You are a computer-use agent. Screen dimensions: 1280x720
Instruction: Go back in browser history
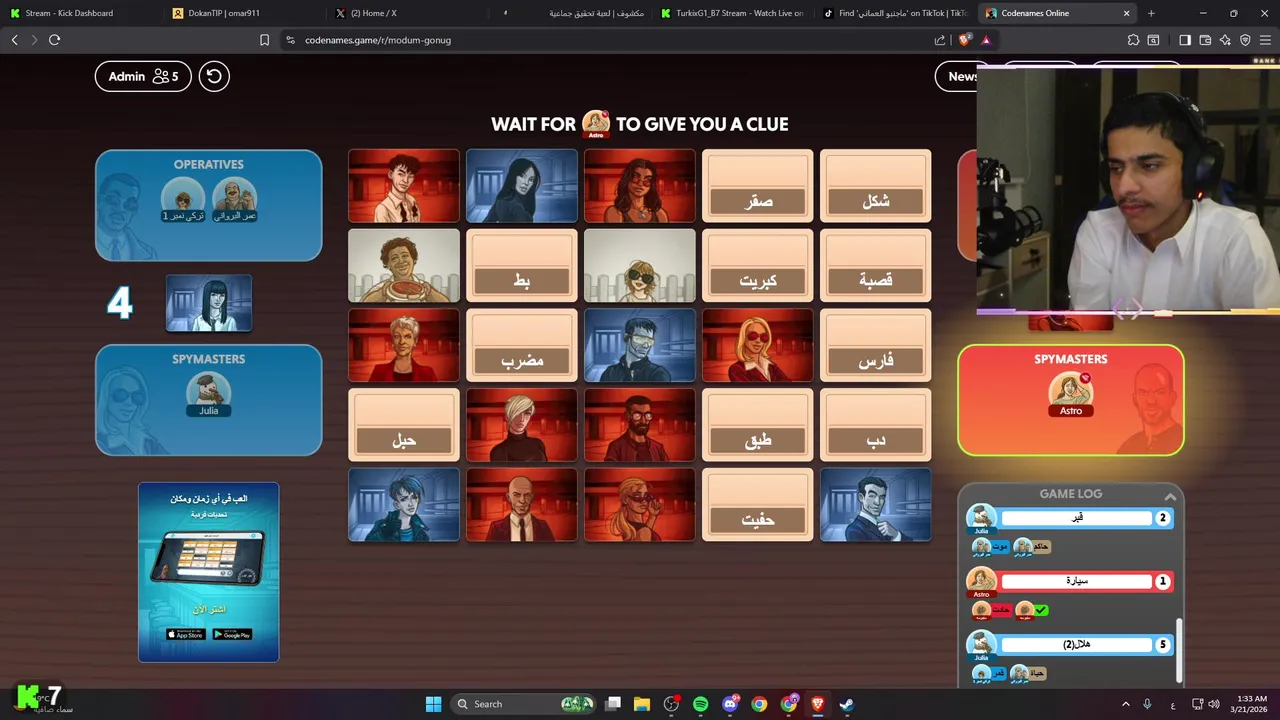(15, 40)
